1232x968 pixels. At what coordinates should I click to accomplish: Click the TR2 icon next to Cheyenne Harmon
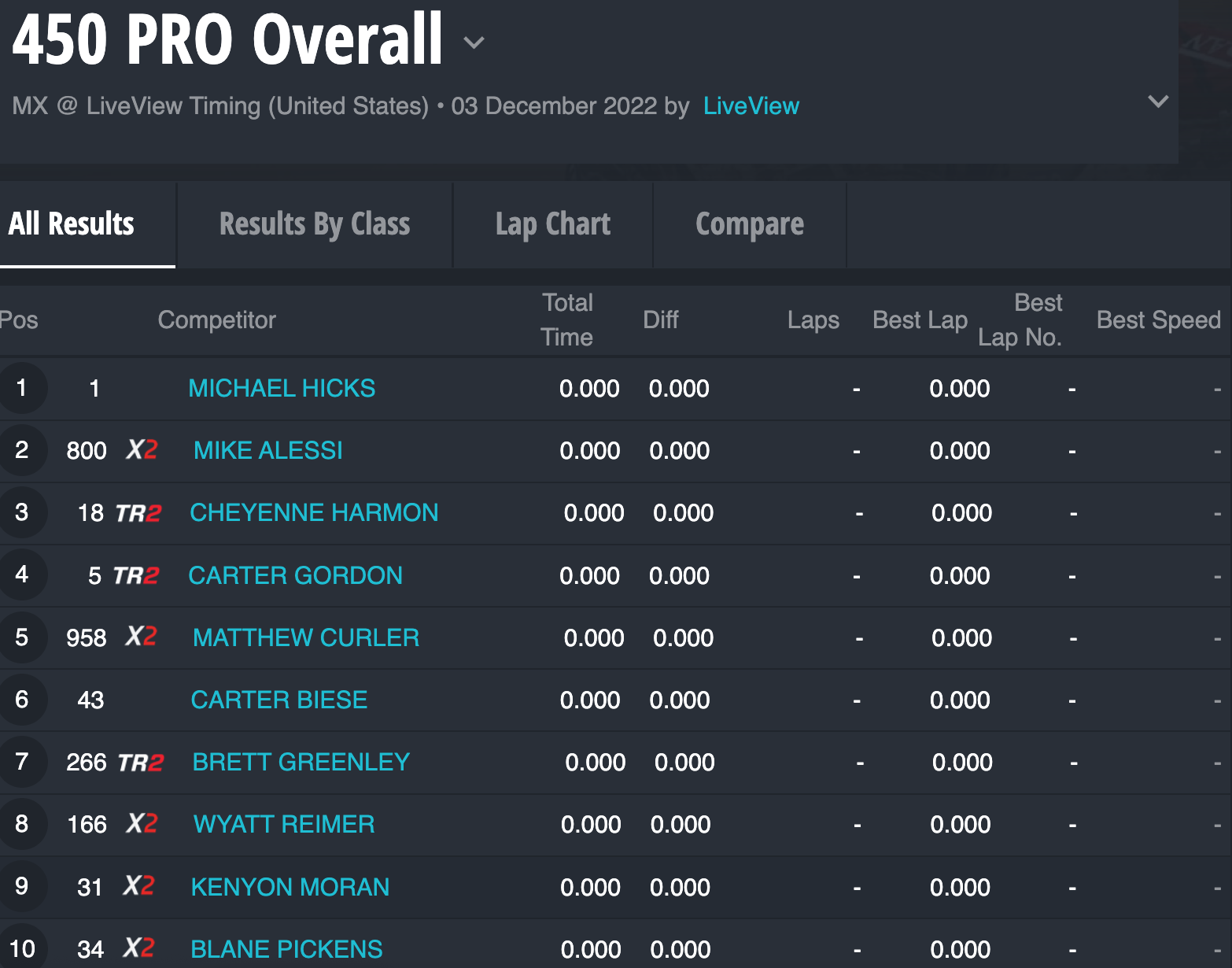tap(138, 513)
